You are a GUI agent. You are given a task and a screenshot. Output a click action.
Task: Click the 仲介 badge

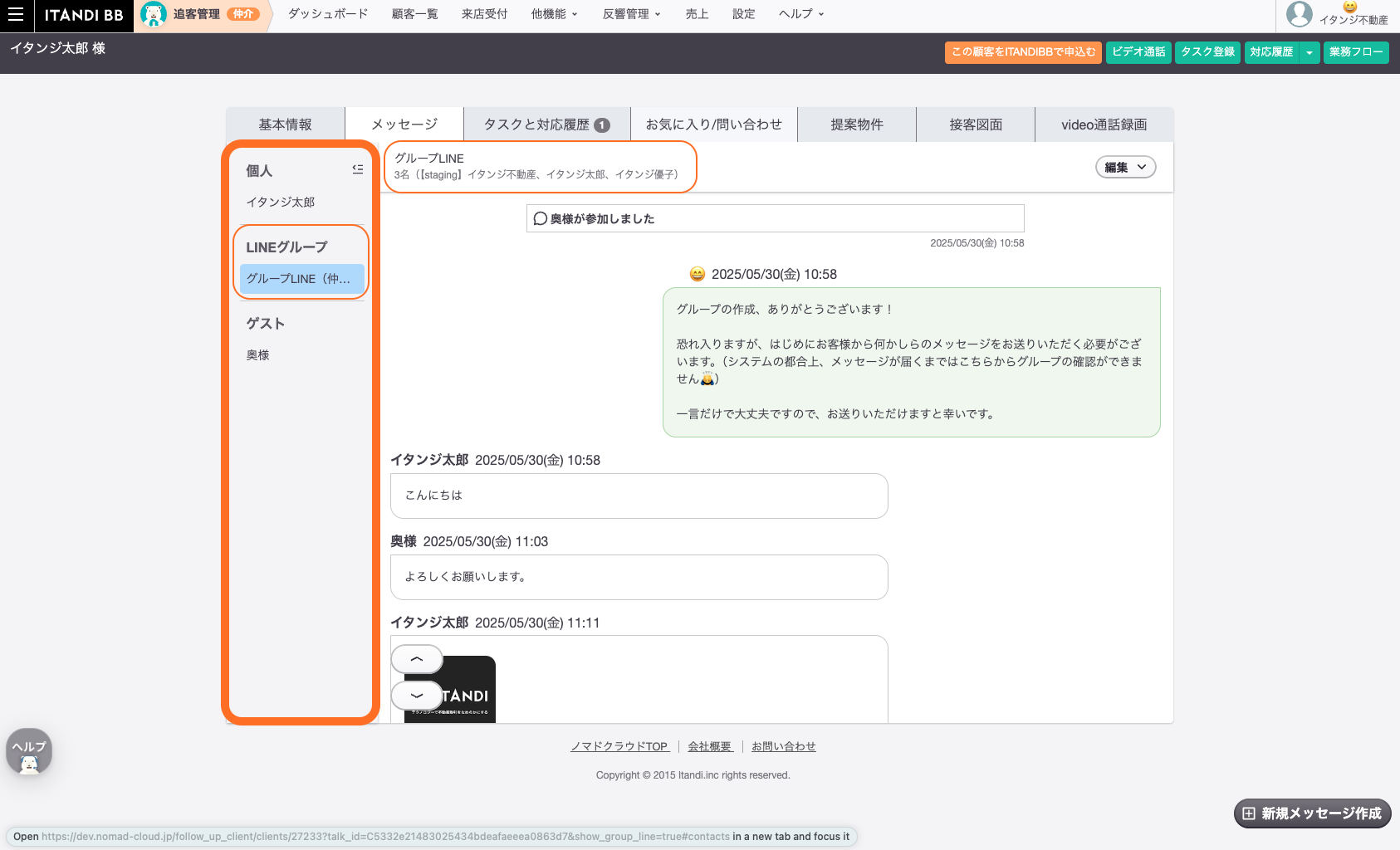tap(243, 14)
